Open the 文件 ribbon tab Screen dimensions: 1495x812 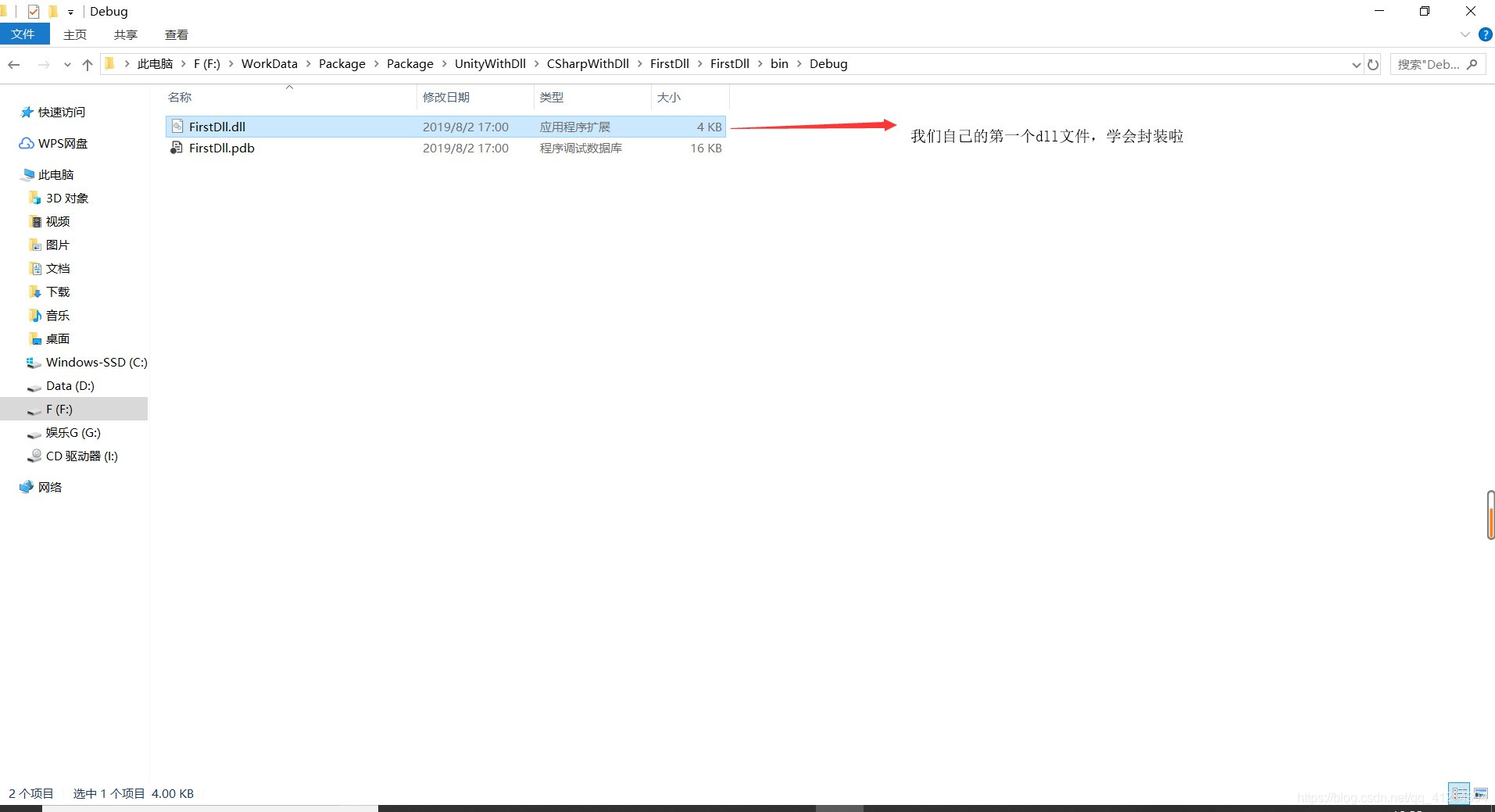pyautogui.click(x=23, y=34)
